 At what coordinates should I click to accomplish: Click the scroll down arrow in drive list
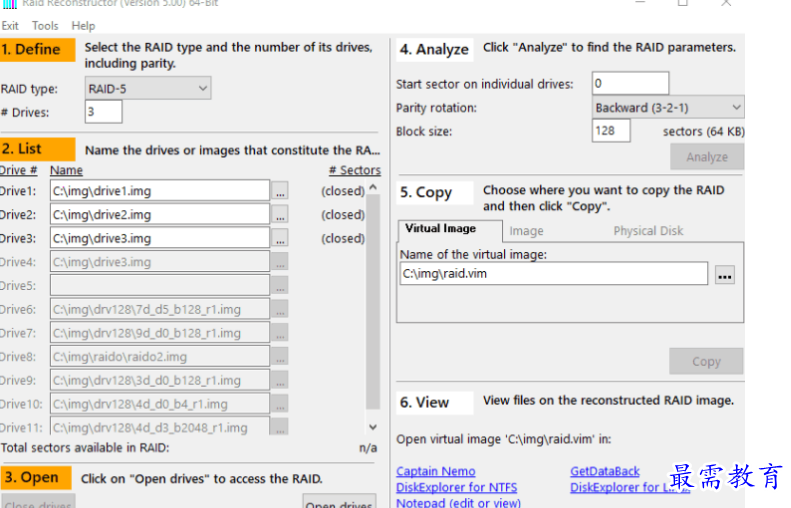373,427
